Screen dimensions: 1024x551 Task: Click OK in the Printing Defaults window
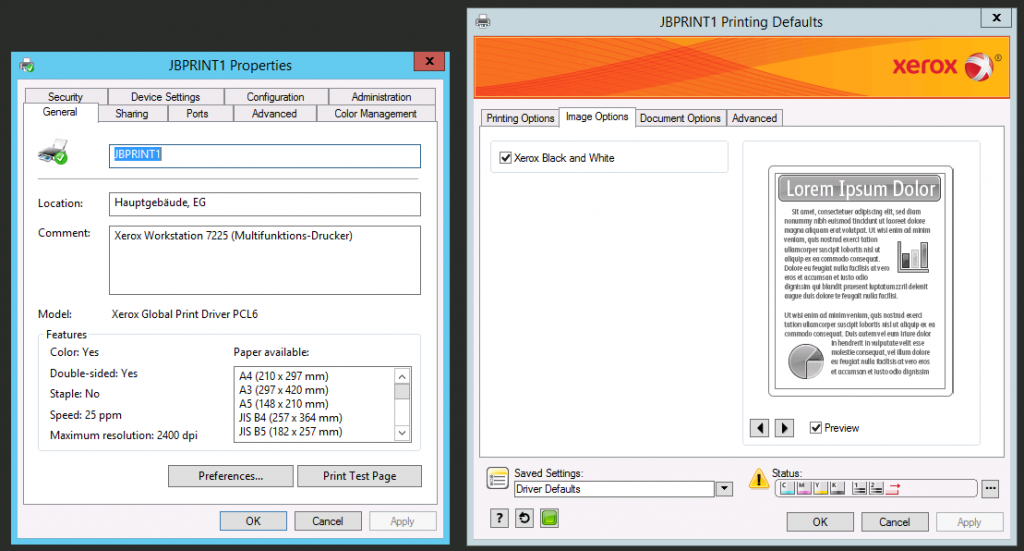820,522
